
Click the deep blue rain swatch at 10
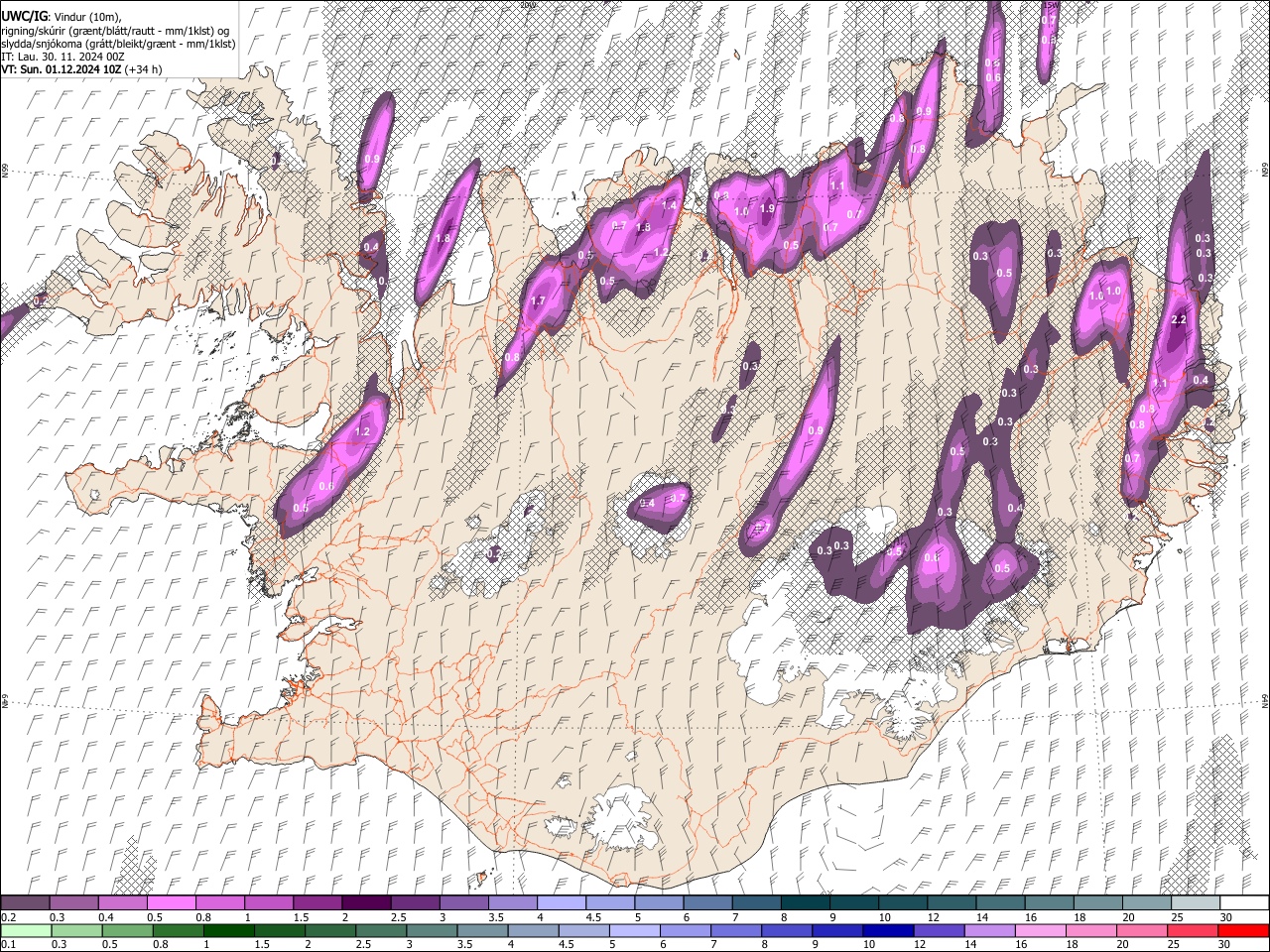point(887,930)
